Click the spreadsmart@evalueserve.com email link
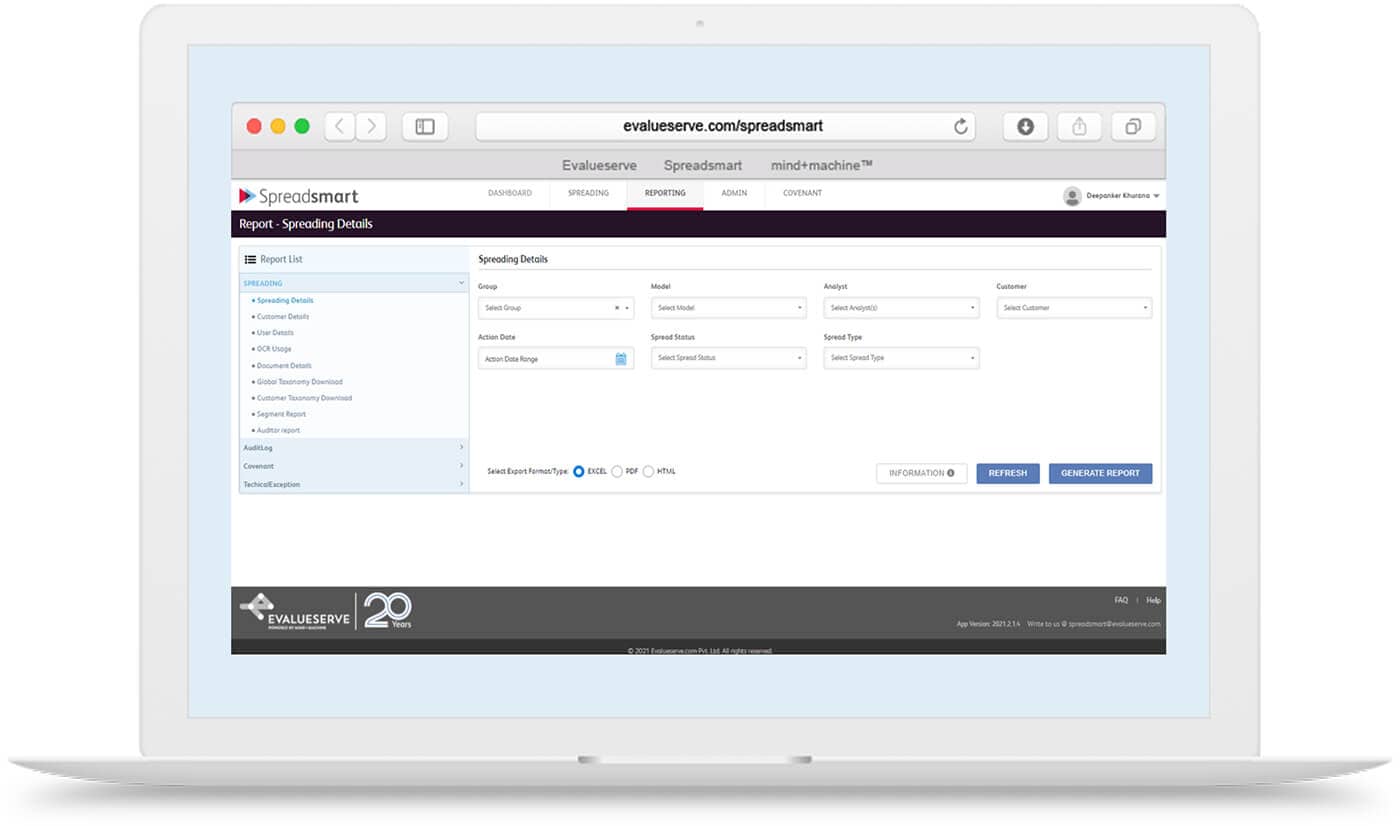 tap(1114, 624)
